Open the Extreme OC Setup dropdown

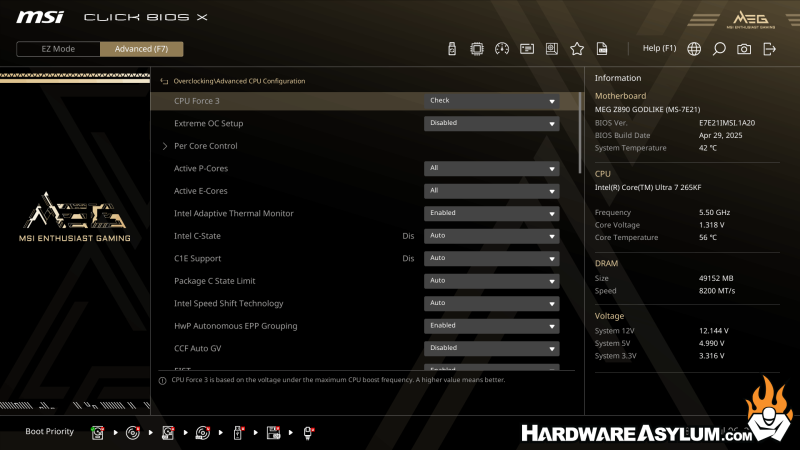click(x=491, y=123)
